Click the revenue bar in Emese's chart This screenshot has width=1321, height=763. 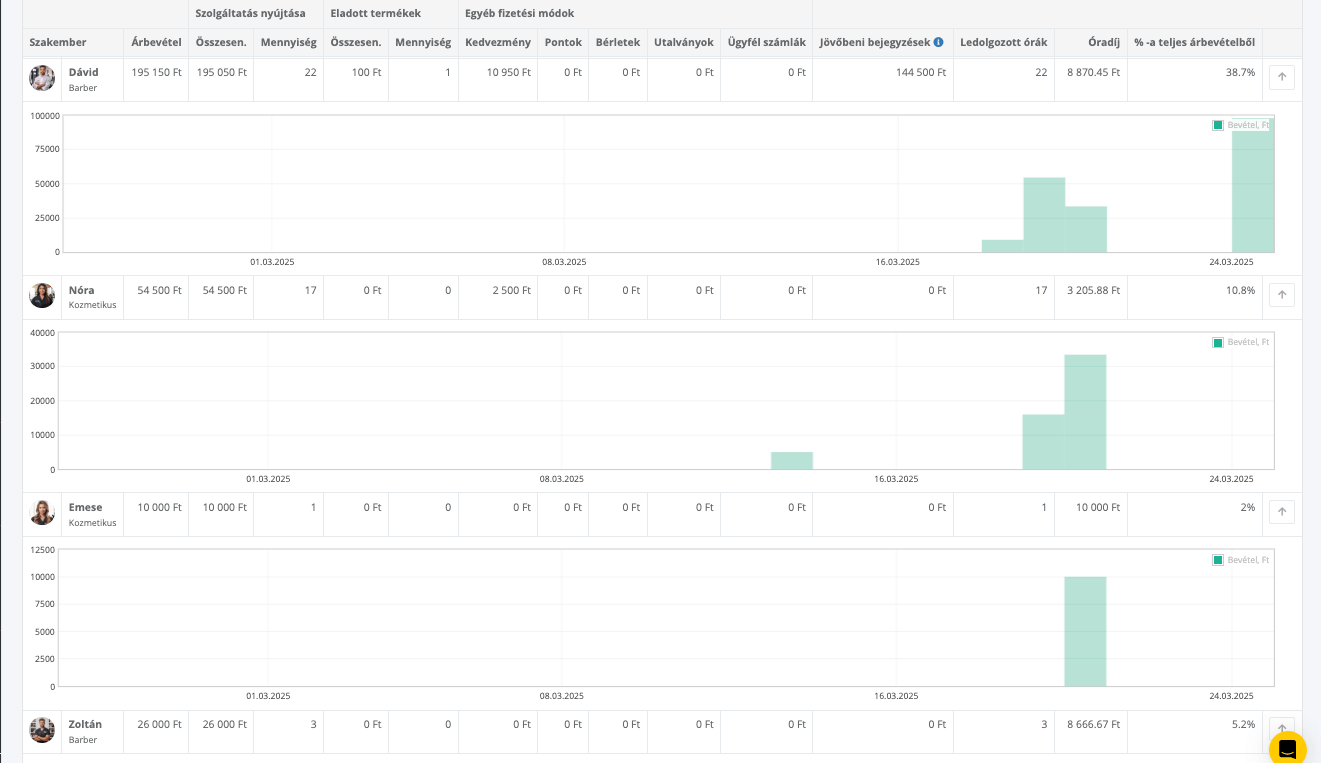click(x=1085, y=630)
